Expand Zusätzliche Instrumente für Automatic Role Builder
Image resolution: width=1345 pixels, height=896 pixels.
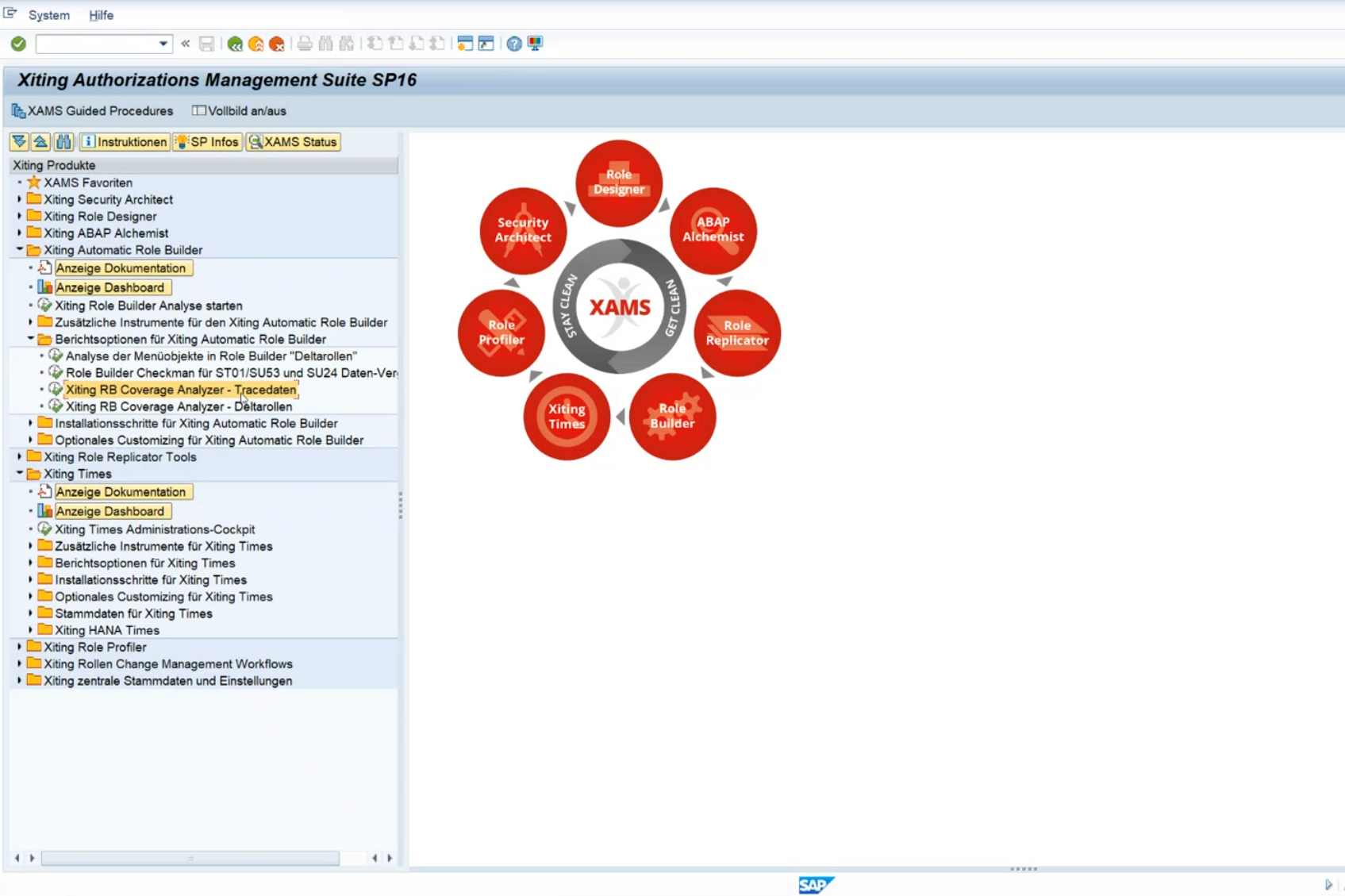[x=31, y=322]
